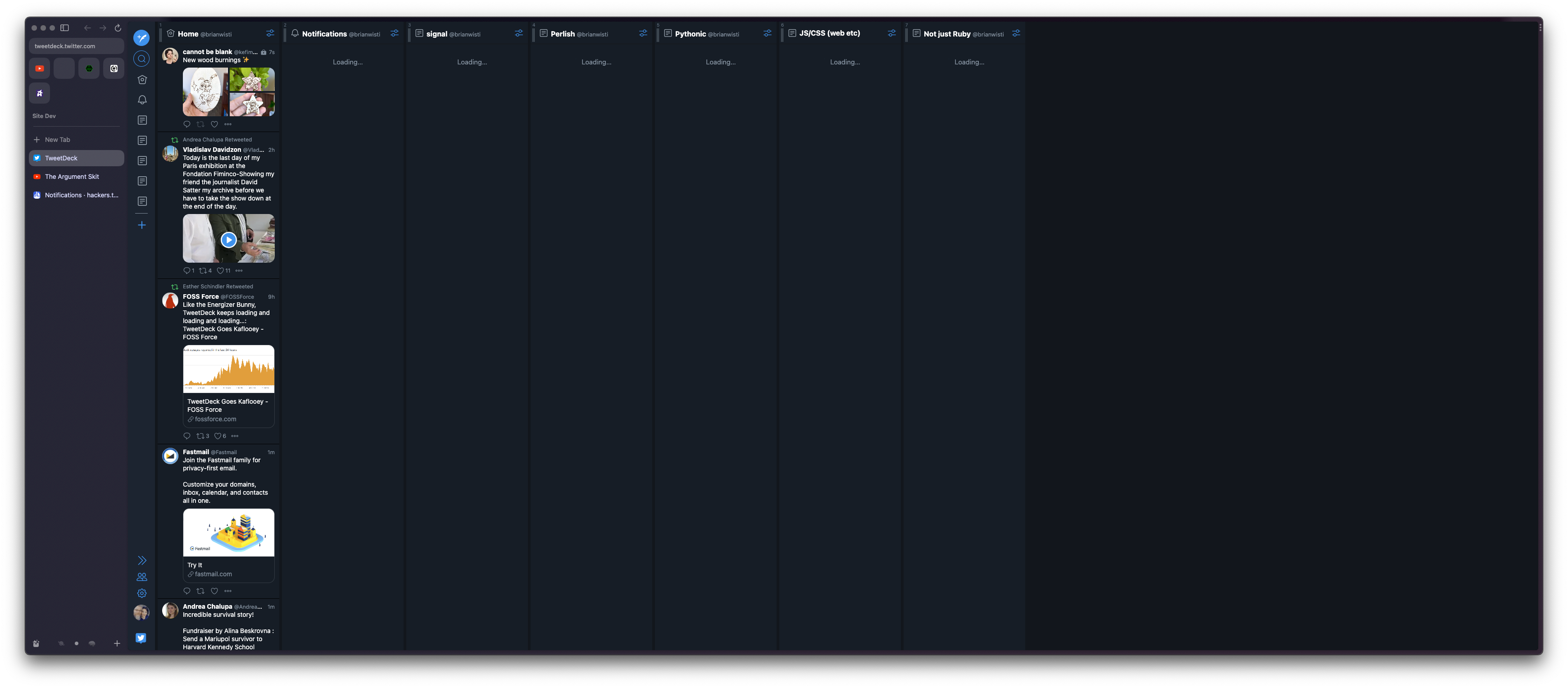This screenshot has width=1568, height=688.
Task: Open the Accounts people icon in the TweetDeck sidebar
Action: tap(142, 577)
